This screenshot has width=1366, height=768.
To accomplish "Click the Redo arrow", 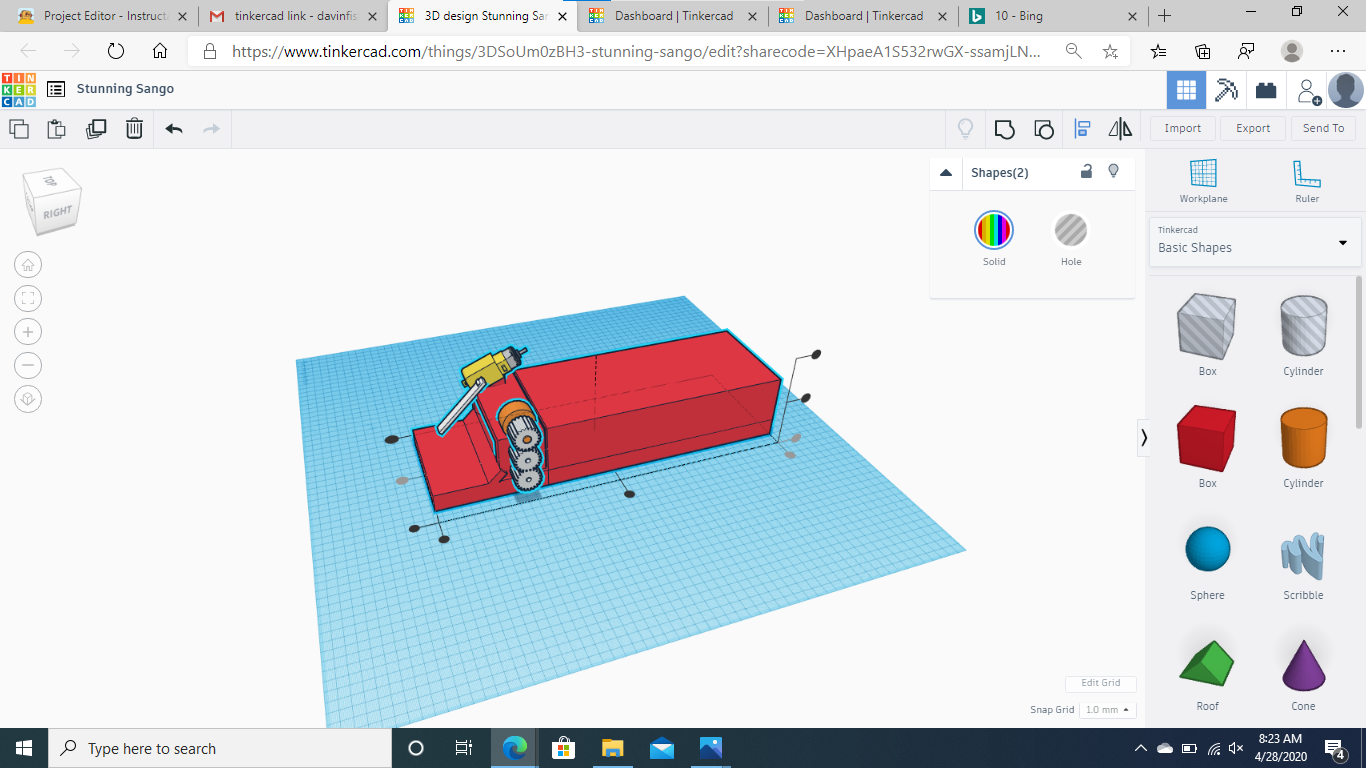I will 211,128.
